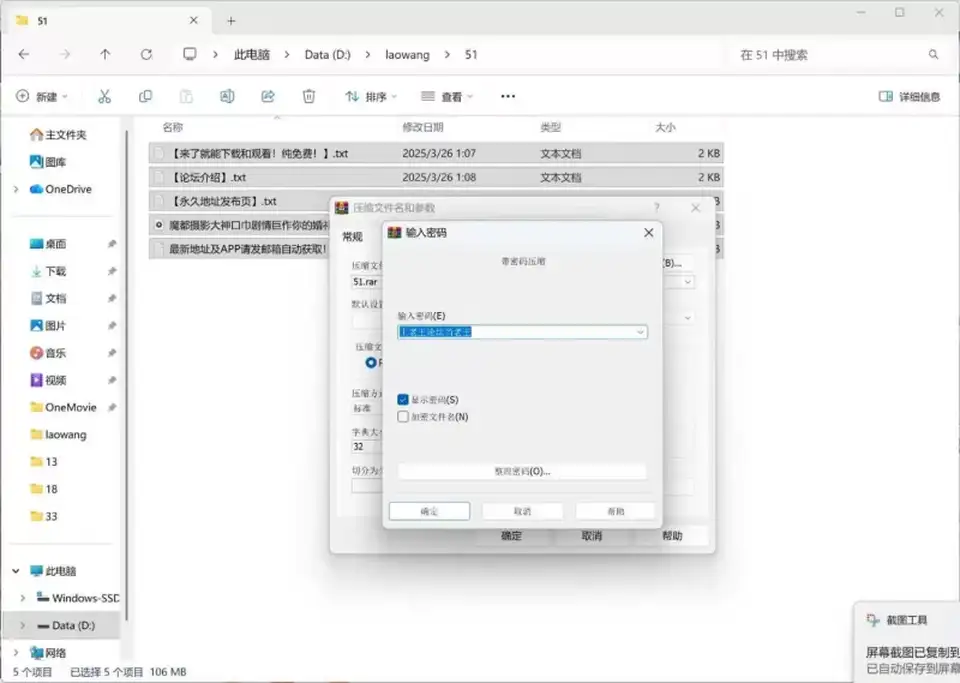Click the Delete trash icon

[309, 96]
